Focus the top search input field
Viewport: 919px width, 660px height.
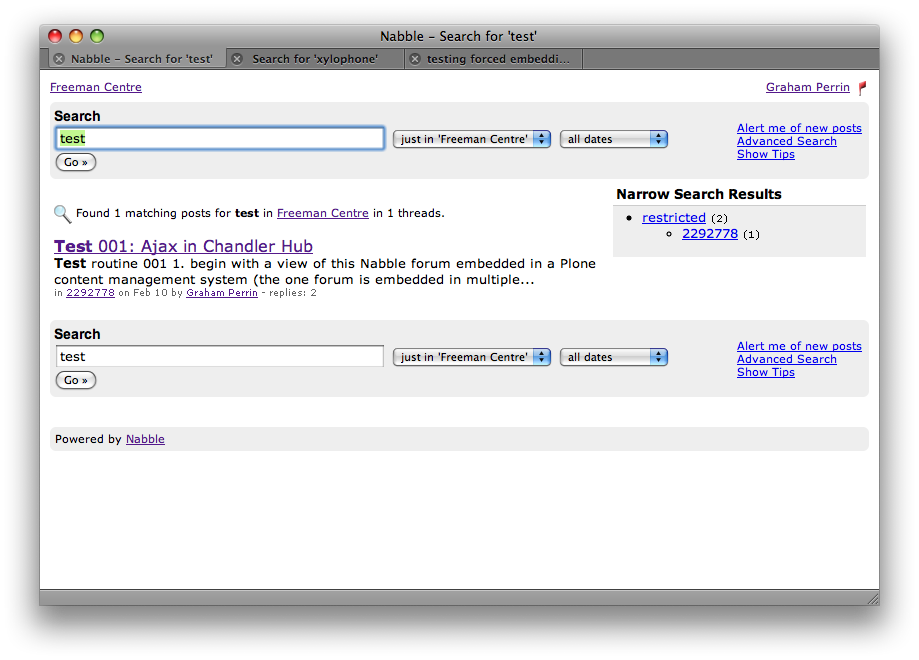[220, 139]
